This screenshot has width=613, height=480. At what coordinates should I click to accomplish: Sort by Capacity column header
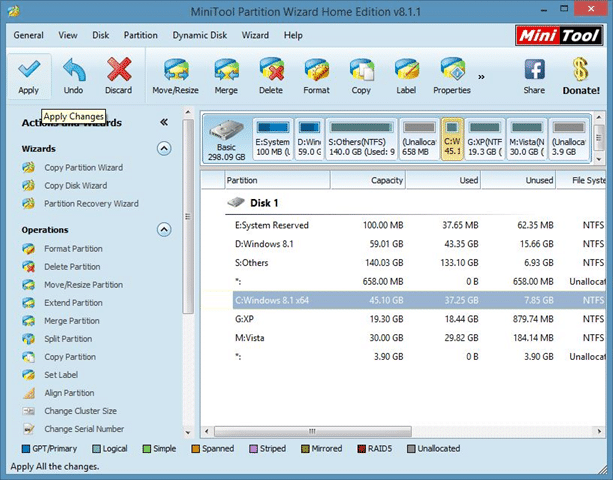pyautogui.click(x=368, y=180)
